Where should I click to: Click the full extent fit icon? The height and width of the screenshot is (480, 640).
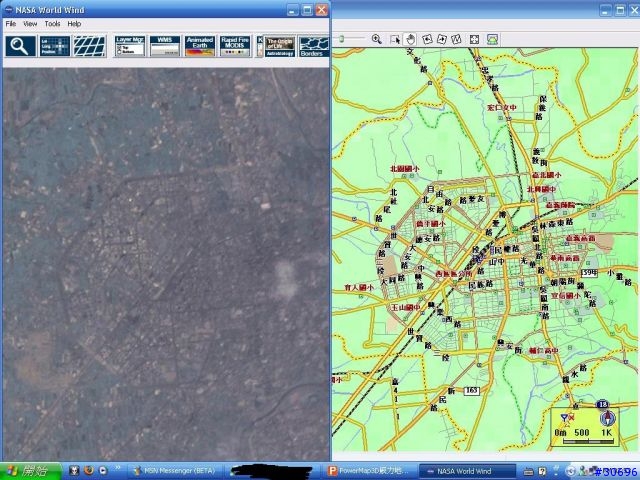(474, 39)
